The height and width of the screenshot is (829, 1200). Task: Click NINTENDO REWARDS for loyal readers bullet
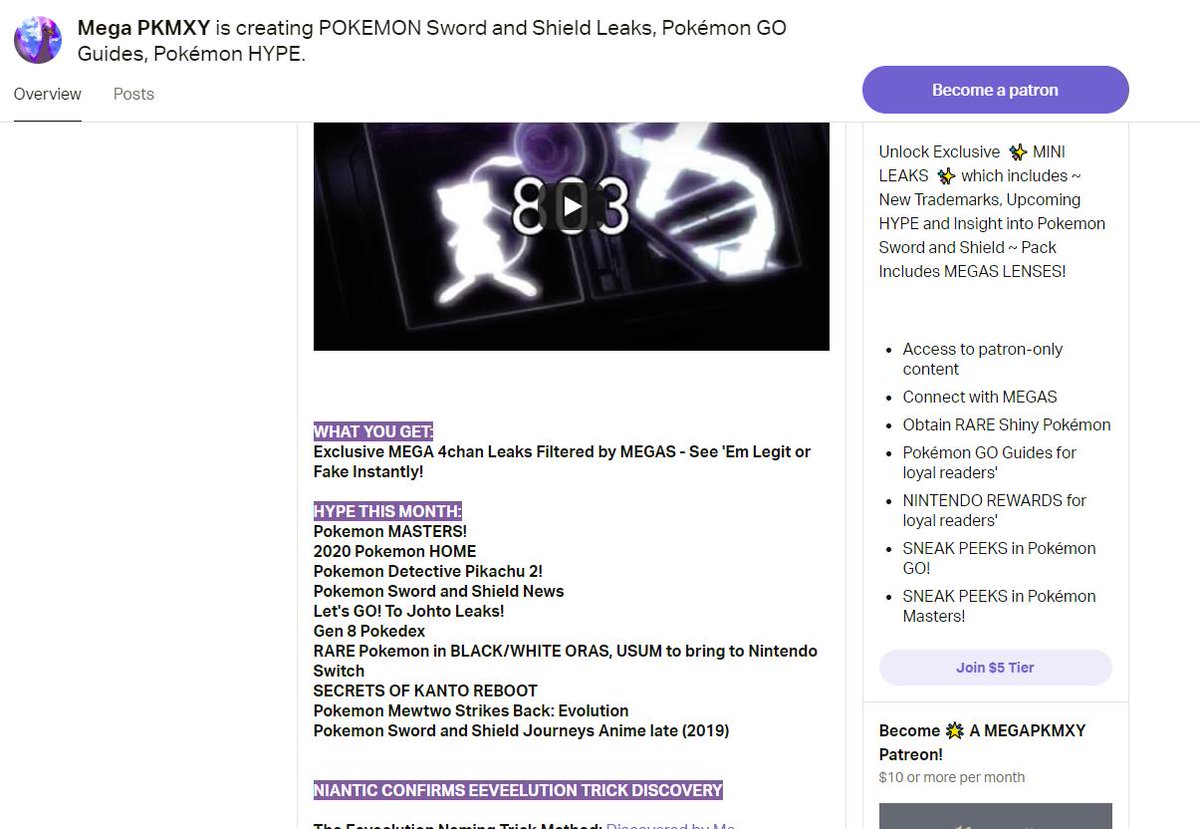tap(994, 511)
